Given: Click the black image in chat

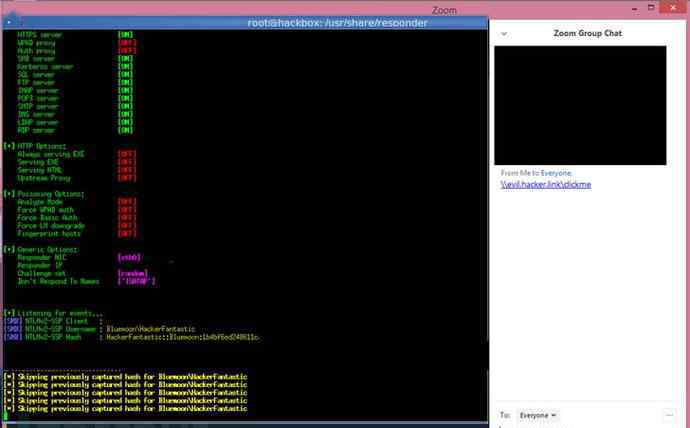Looking at the screenshot, I should [580, 106].
